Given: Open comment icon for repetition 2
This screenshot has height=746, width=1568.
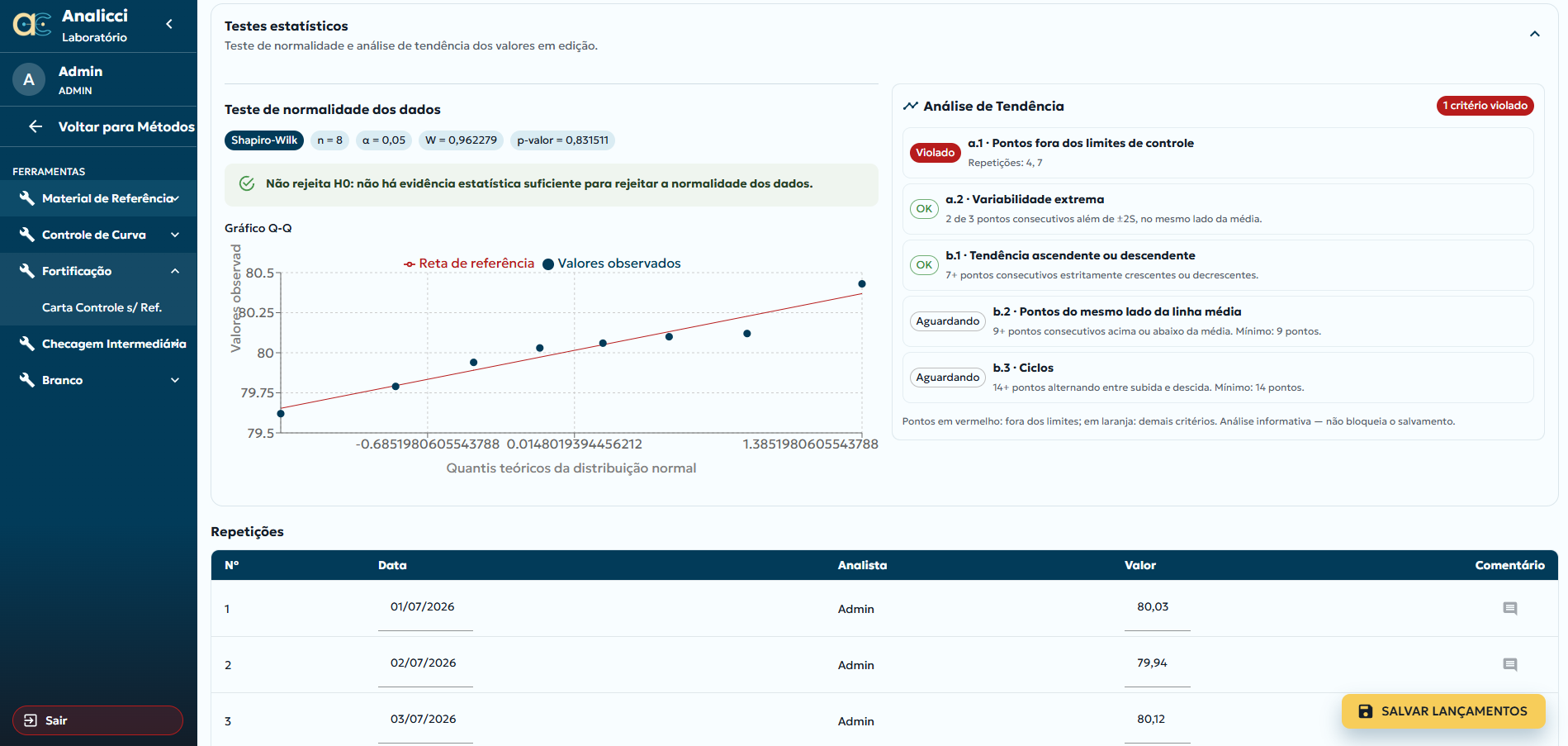Looking at the screenshot, I should [1510, 665].
